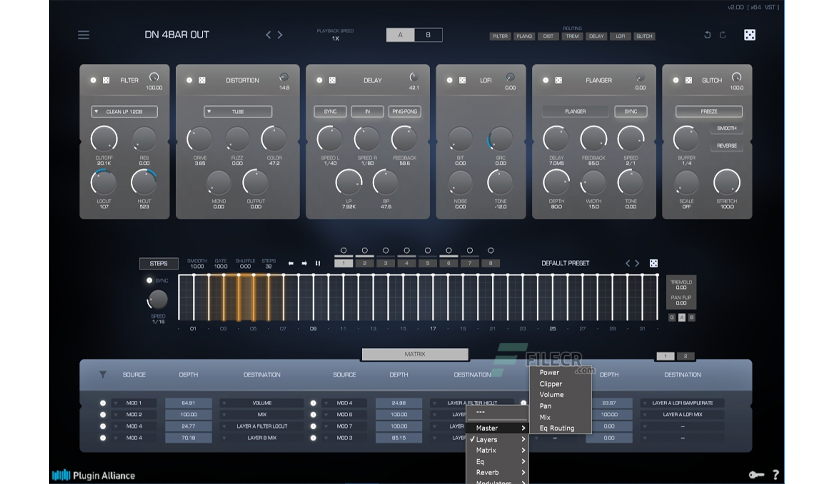Switch to layer B button
This screenshot has height=484, width=836.
pos(428,35)
